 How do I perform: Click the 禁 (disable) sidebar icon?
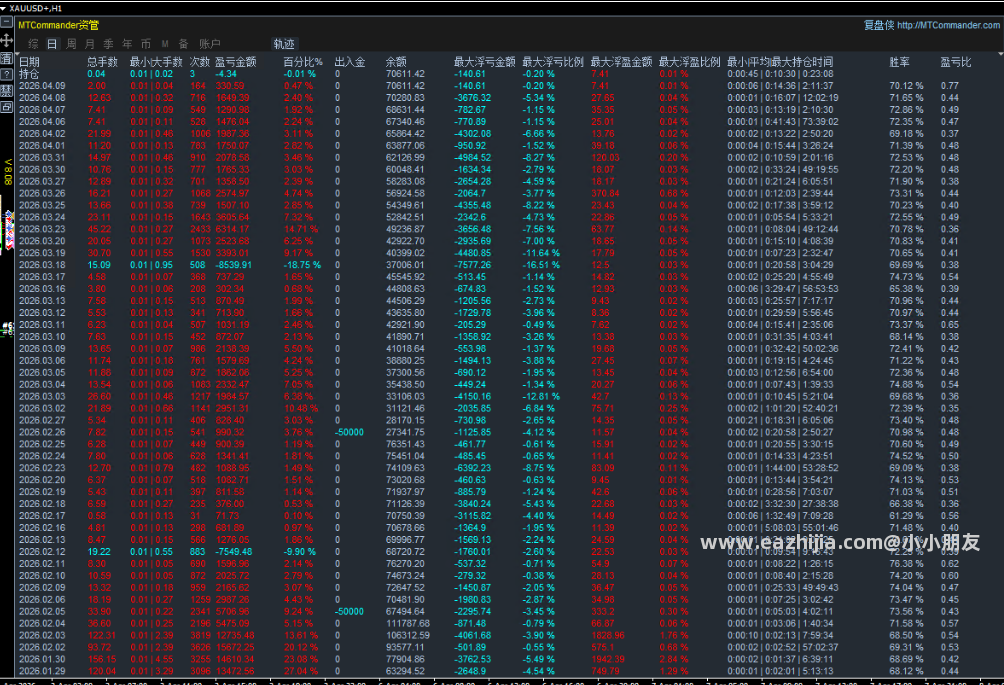click(6, 90)
